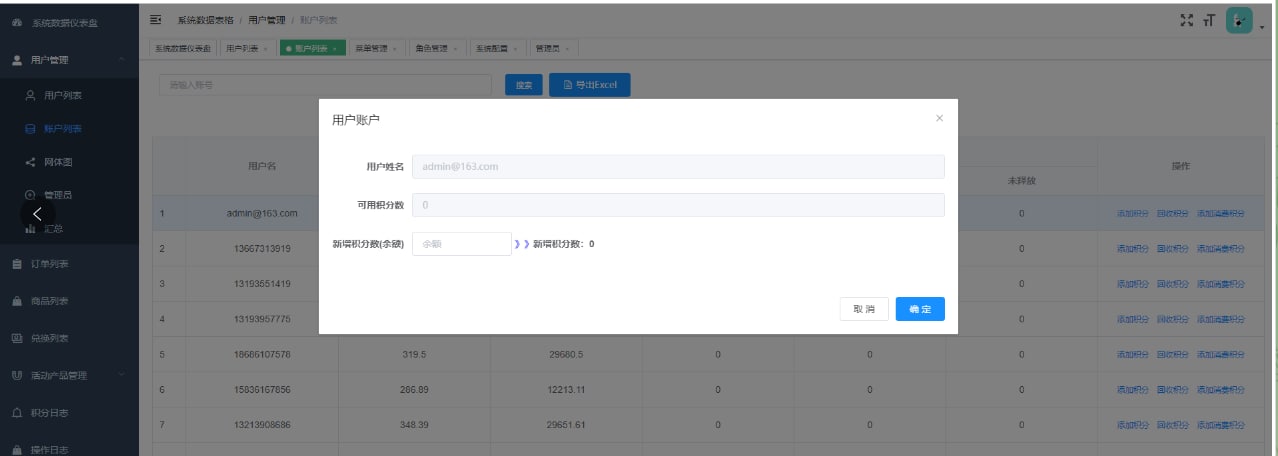Open the user avatar in top right
Image resolution: width=1278 pixels, height=456 pixels.
[1239, 20]
